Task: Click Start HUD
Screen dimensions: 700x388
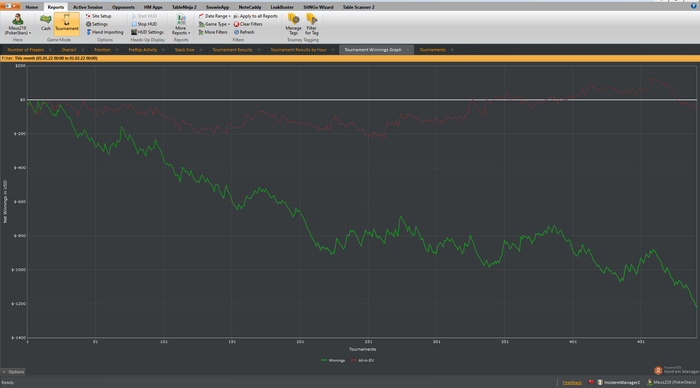Action: click(144, 16)
